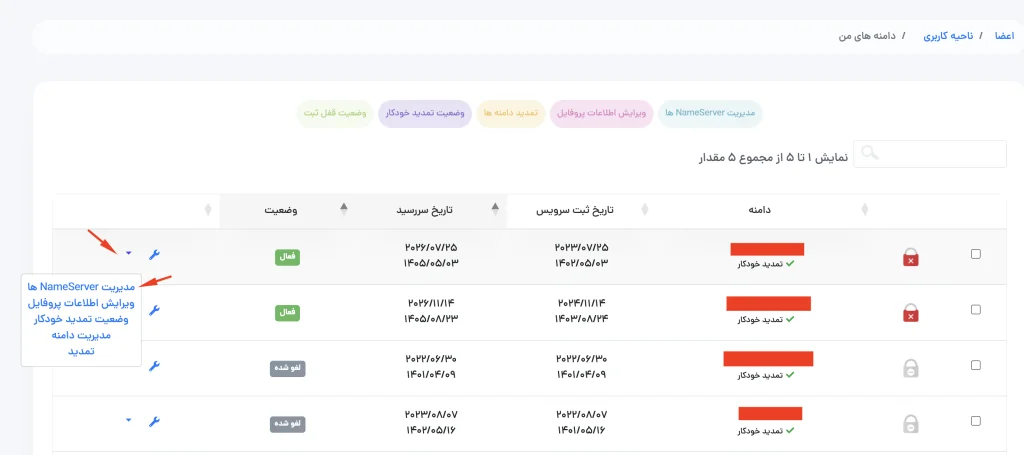Click the red lock icon in the second domain row
Viewport: 1024px width, 455px height.
tap(910, 314)
